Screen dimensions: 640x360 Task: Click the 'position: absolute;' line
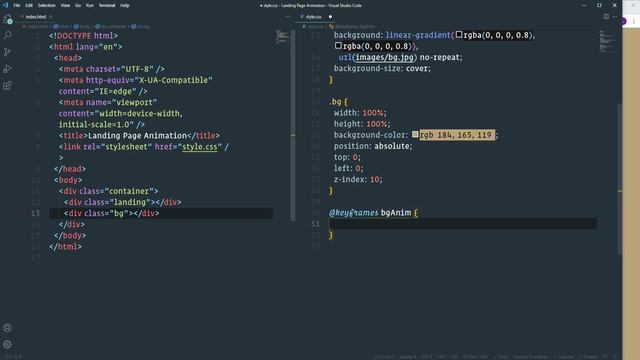click(373, 146)
